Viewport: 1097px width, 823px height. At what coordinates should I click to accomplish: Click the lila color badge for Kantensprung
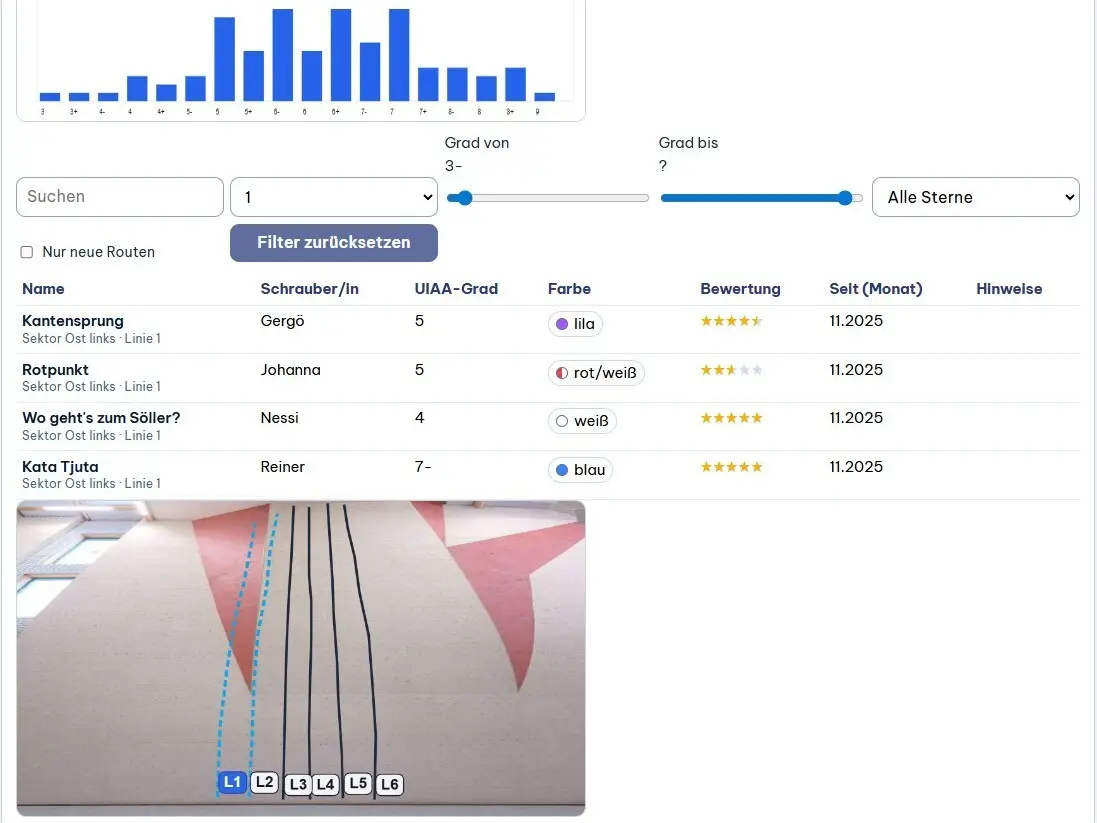click(576, 324)
